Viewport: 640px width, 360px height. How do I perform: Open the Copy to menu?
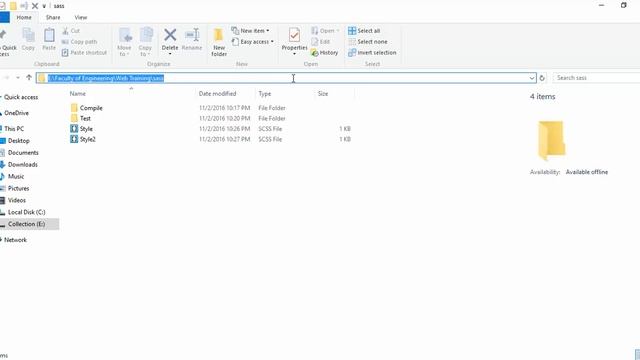(145, 42)
